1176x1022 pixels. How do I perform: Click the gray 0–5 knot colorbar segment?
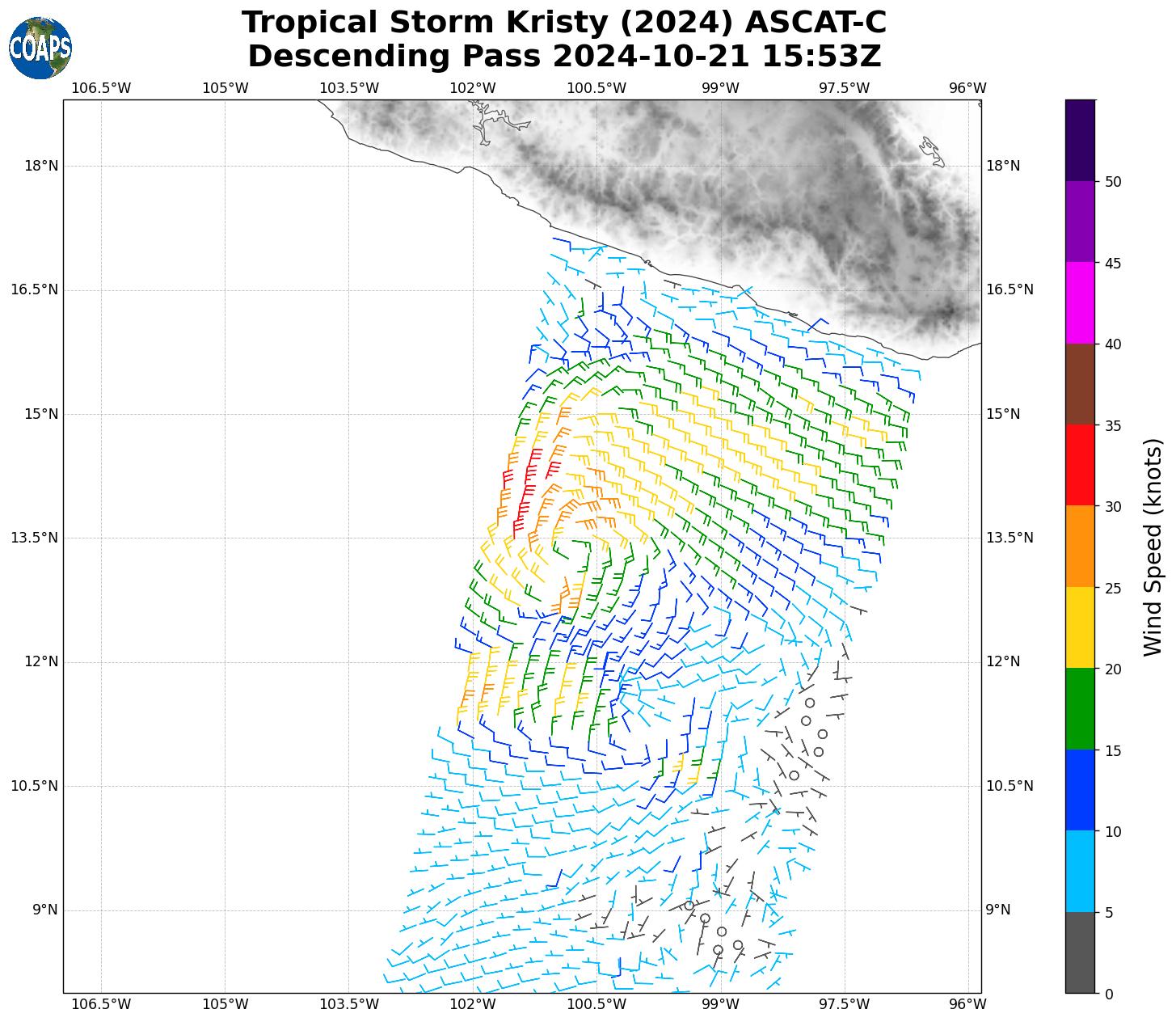pyautogui.click(x=1080, y=952)
